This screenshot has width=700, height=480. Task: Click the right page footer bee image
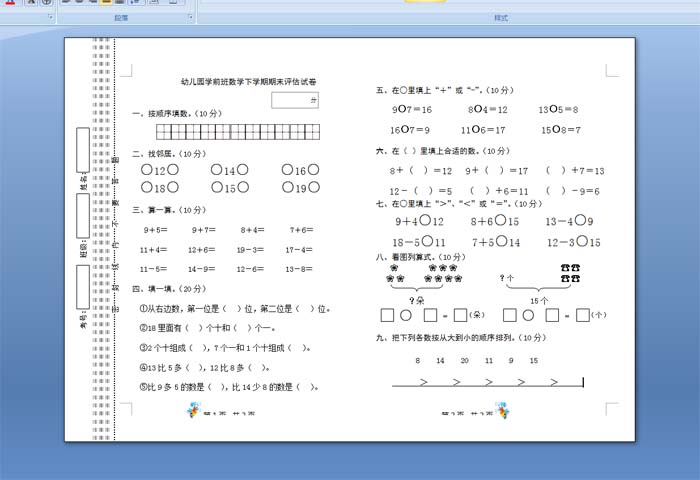point(502,410)
